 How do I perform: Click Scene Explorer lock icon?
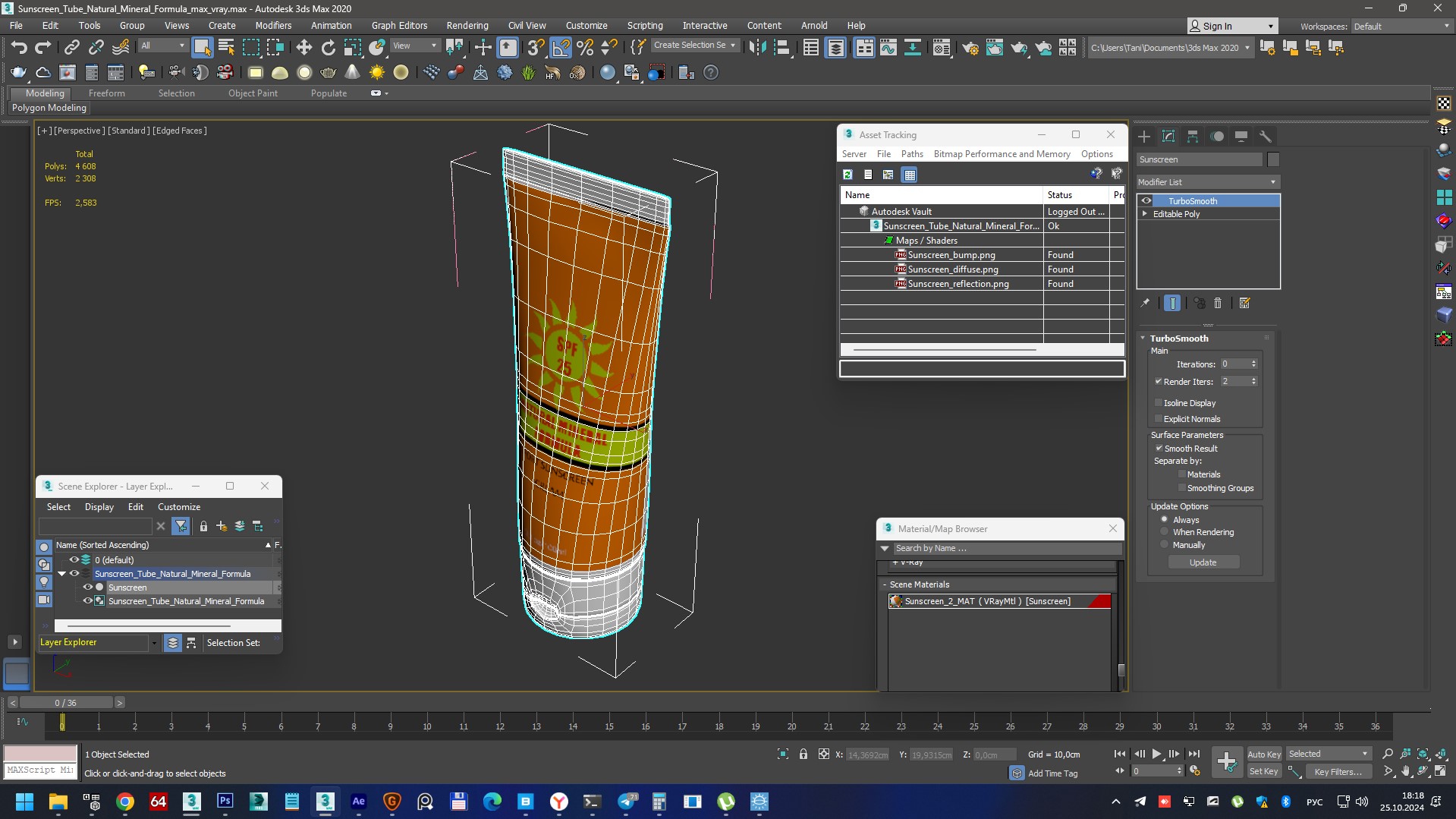click(203, 526)
